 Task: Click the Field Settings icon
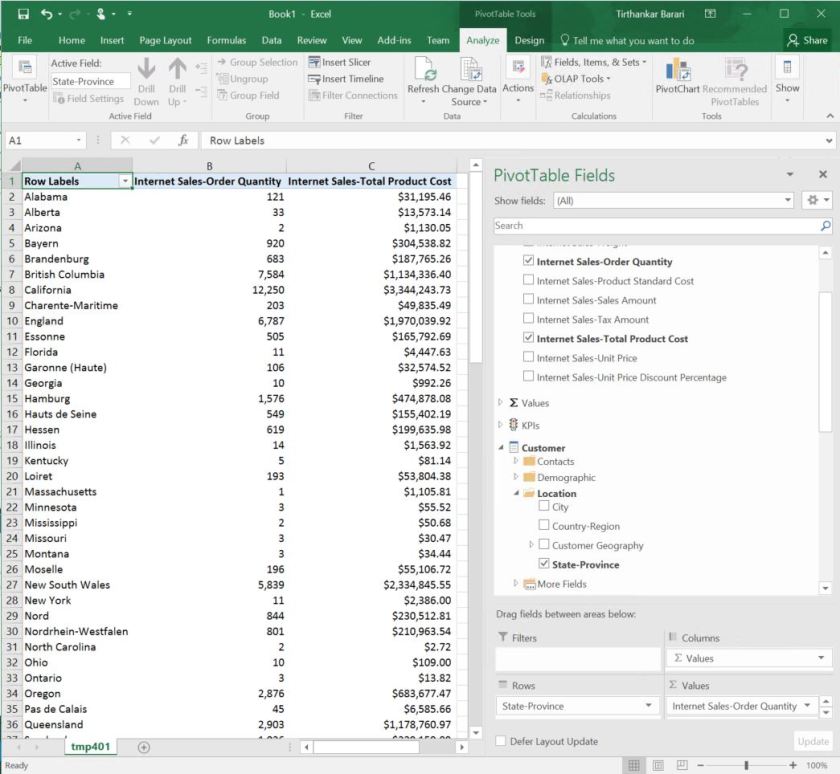[x=64, y=98]
